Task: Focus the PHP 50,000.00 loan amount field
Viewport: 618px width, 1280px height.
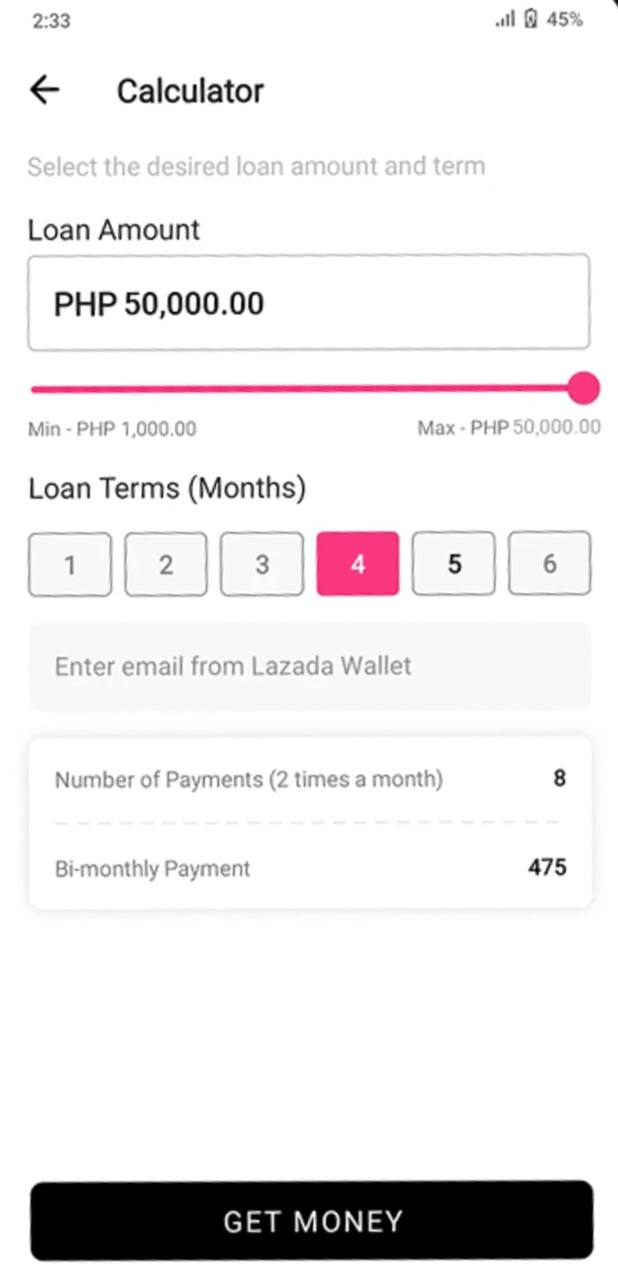Action: 308,303
